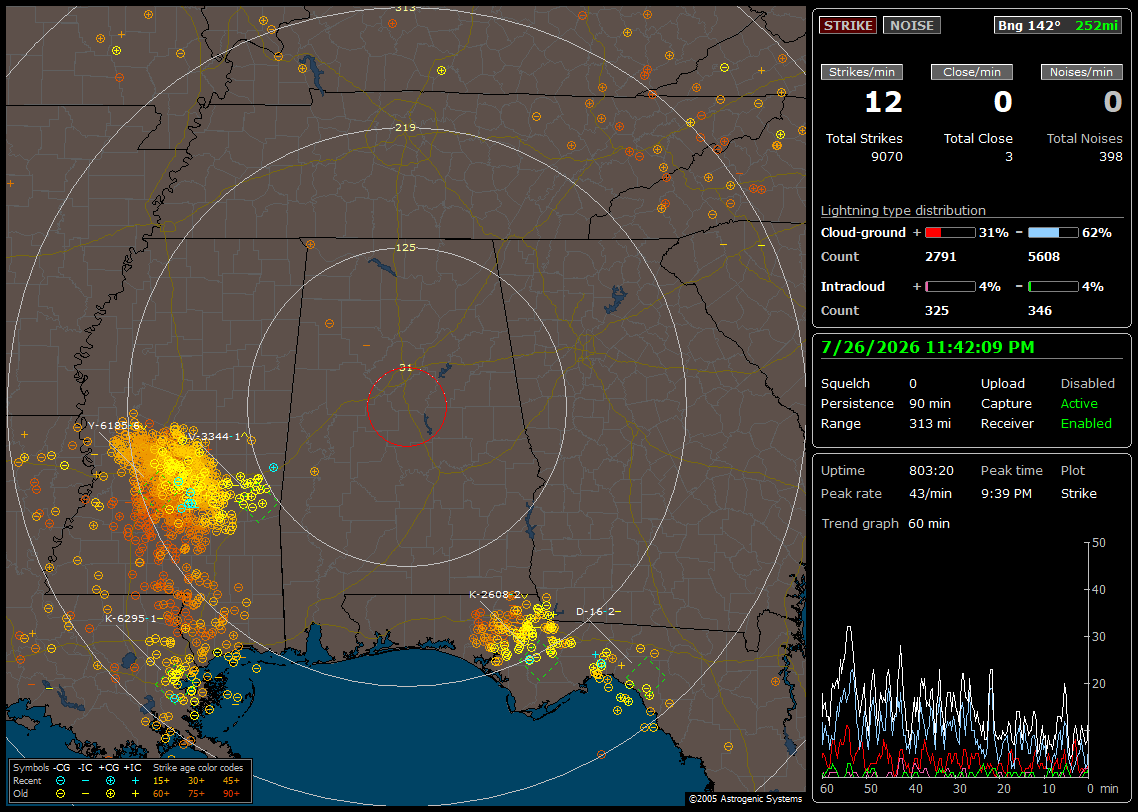Click the Trend graph 60 min label
Viewport: 1138px width, 812px height.
pos(885,524)
